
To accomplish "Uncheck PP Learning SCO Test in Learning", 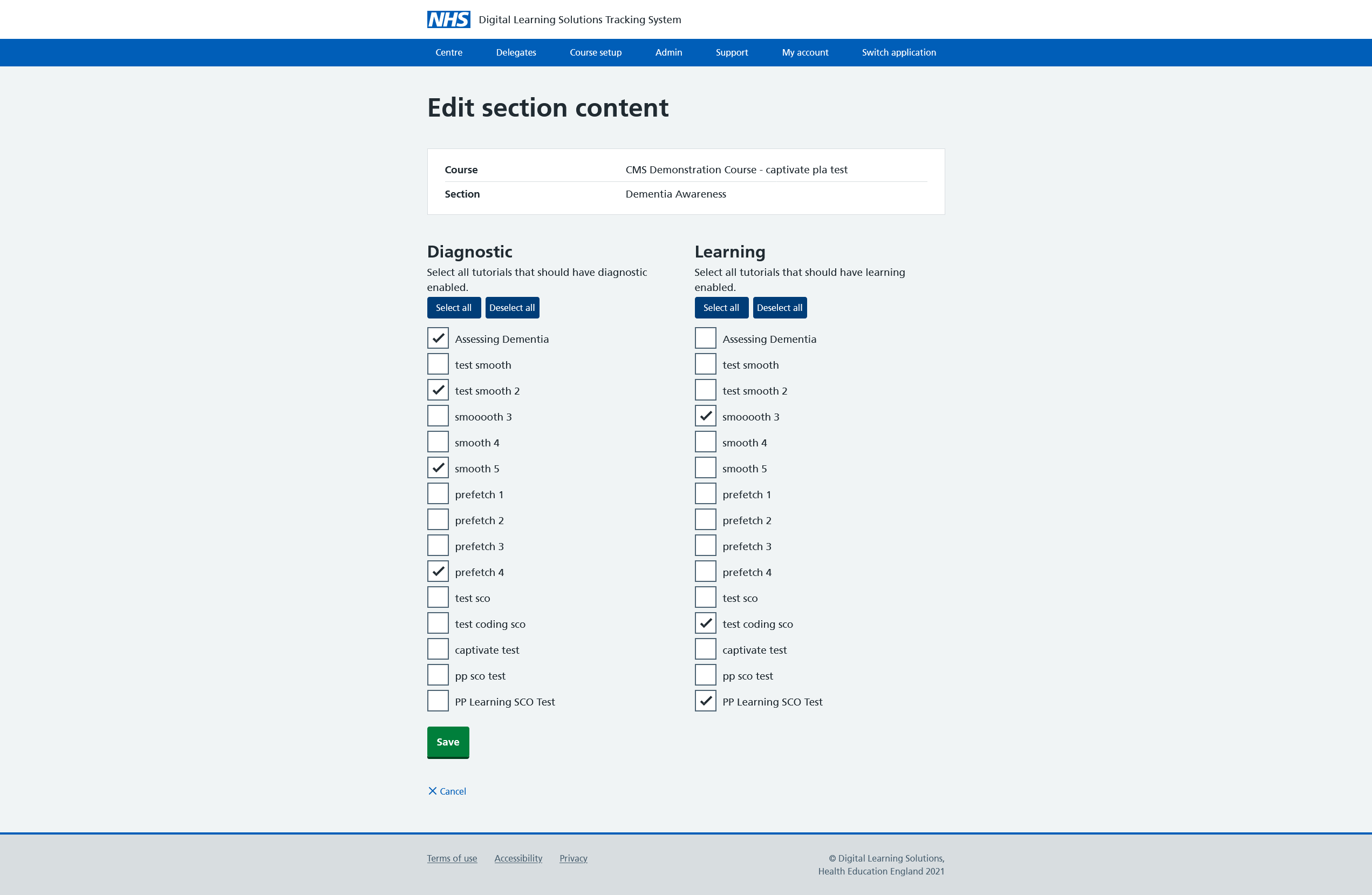I will [x=705, y=701].
